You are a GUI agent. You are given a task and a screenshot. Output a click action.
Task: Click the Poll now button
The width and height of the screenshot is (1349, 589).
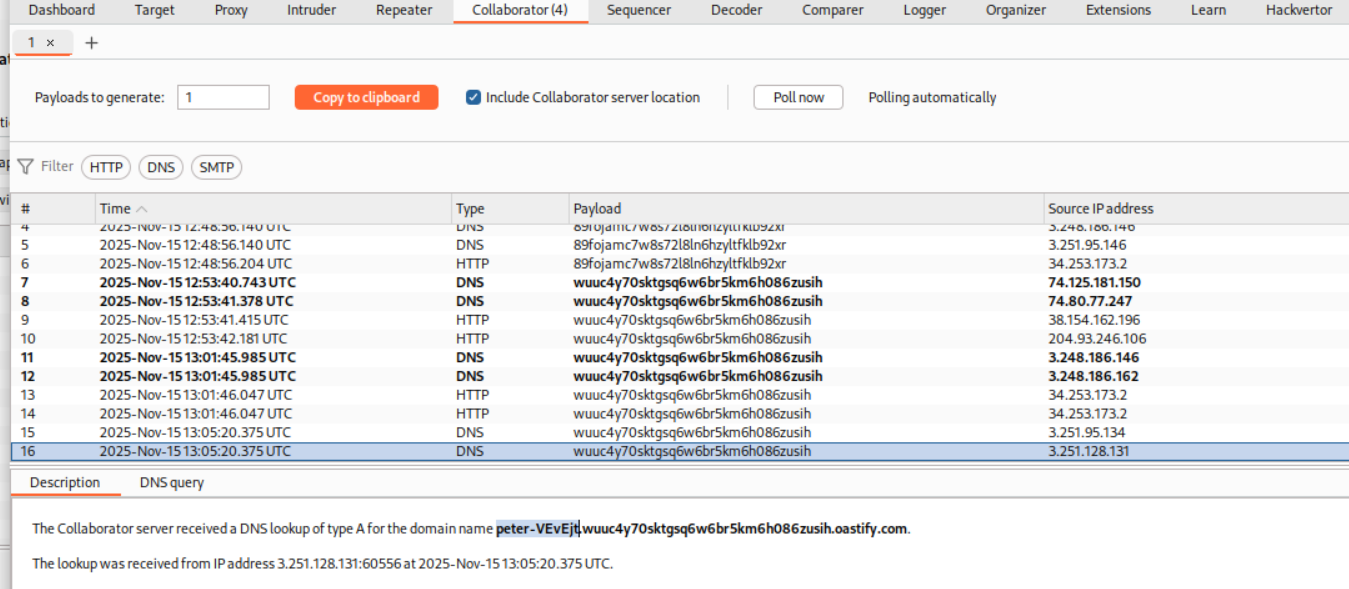(798, 98)
